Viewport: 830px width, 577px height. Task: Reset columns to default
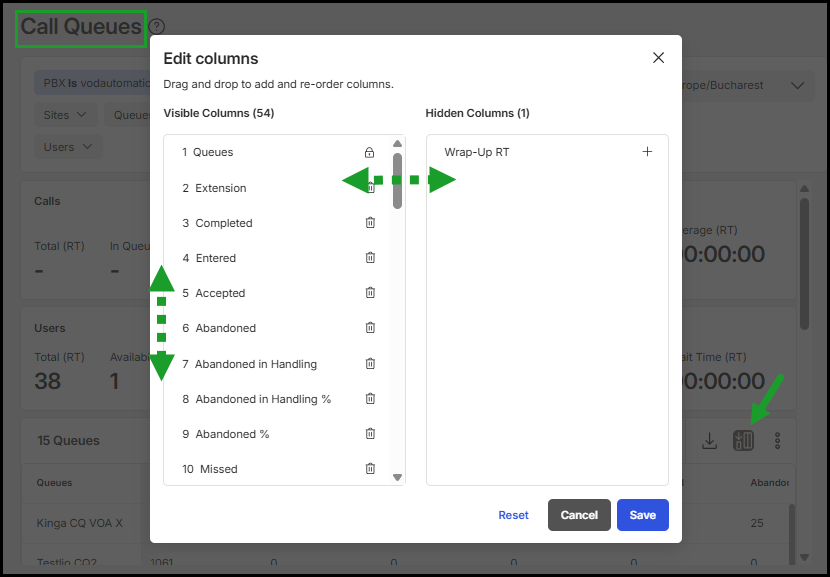coord(513,515)
